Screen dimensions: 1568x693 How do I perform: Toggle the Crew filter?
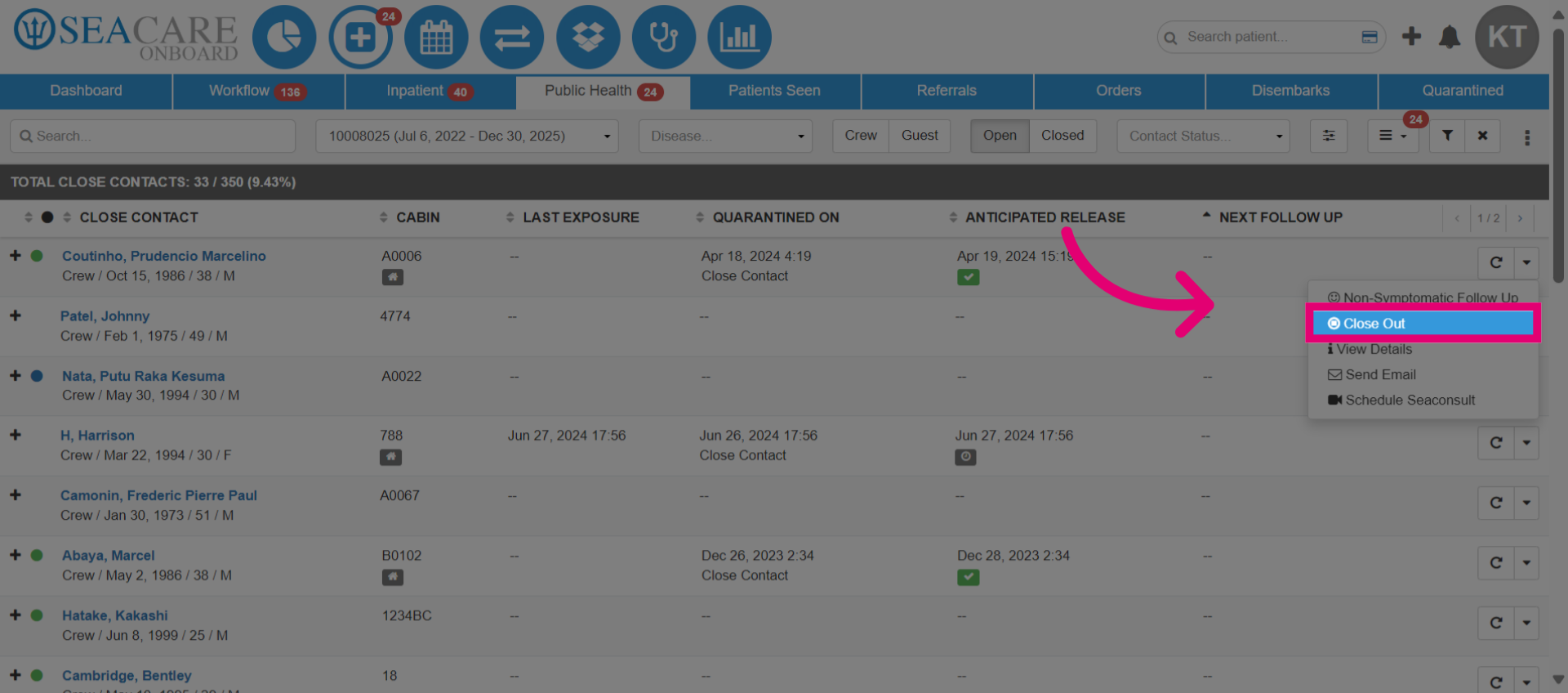pos(861,136)
